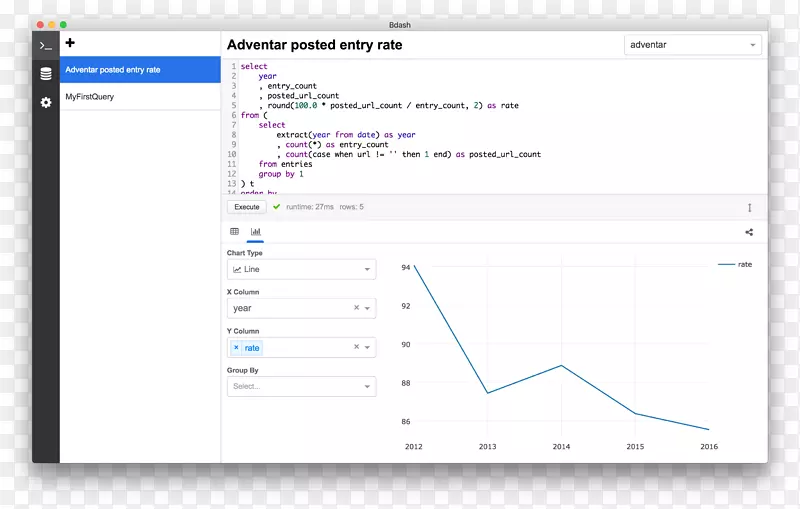Open the query console sidebar icon
800x509 pixels.
tap(46, 46)
